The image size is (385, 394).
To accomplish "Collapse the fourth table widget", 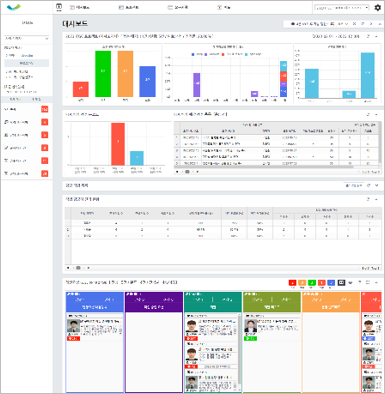I will tap(376, 199).
